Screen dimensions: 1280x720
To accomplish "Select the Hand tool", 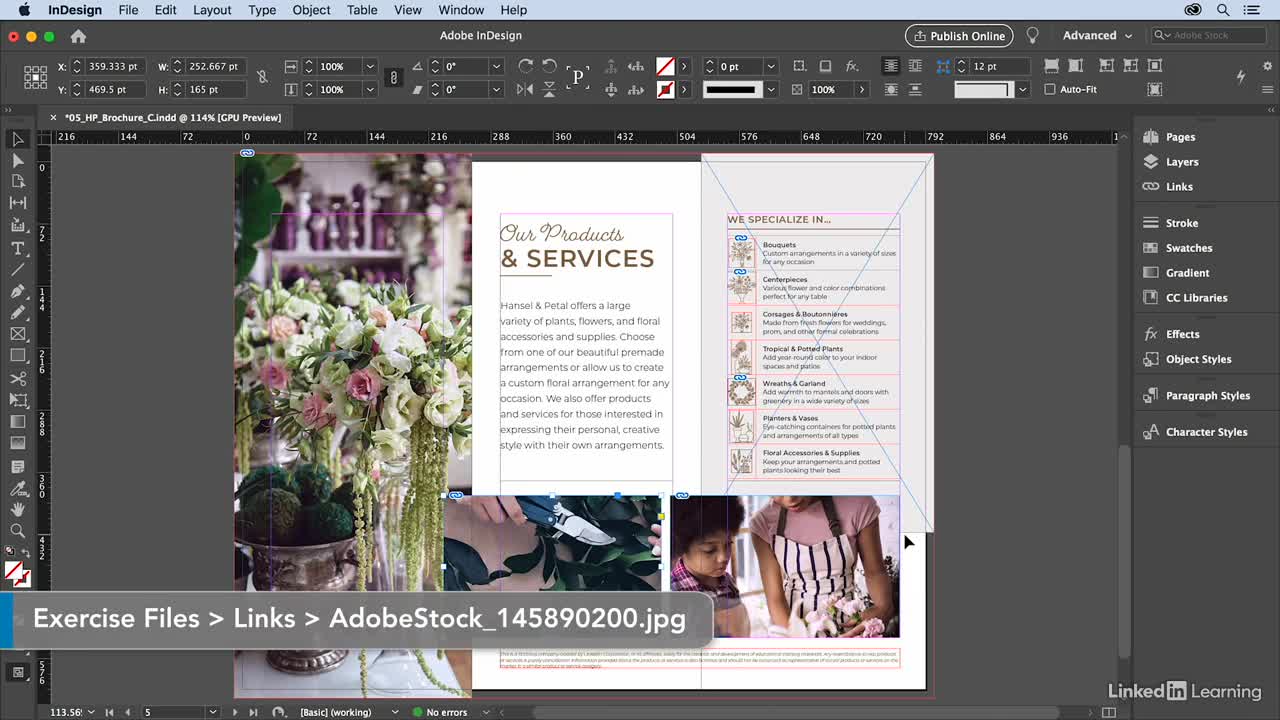I will click(18, 509).
